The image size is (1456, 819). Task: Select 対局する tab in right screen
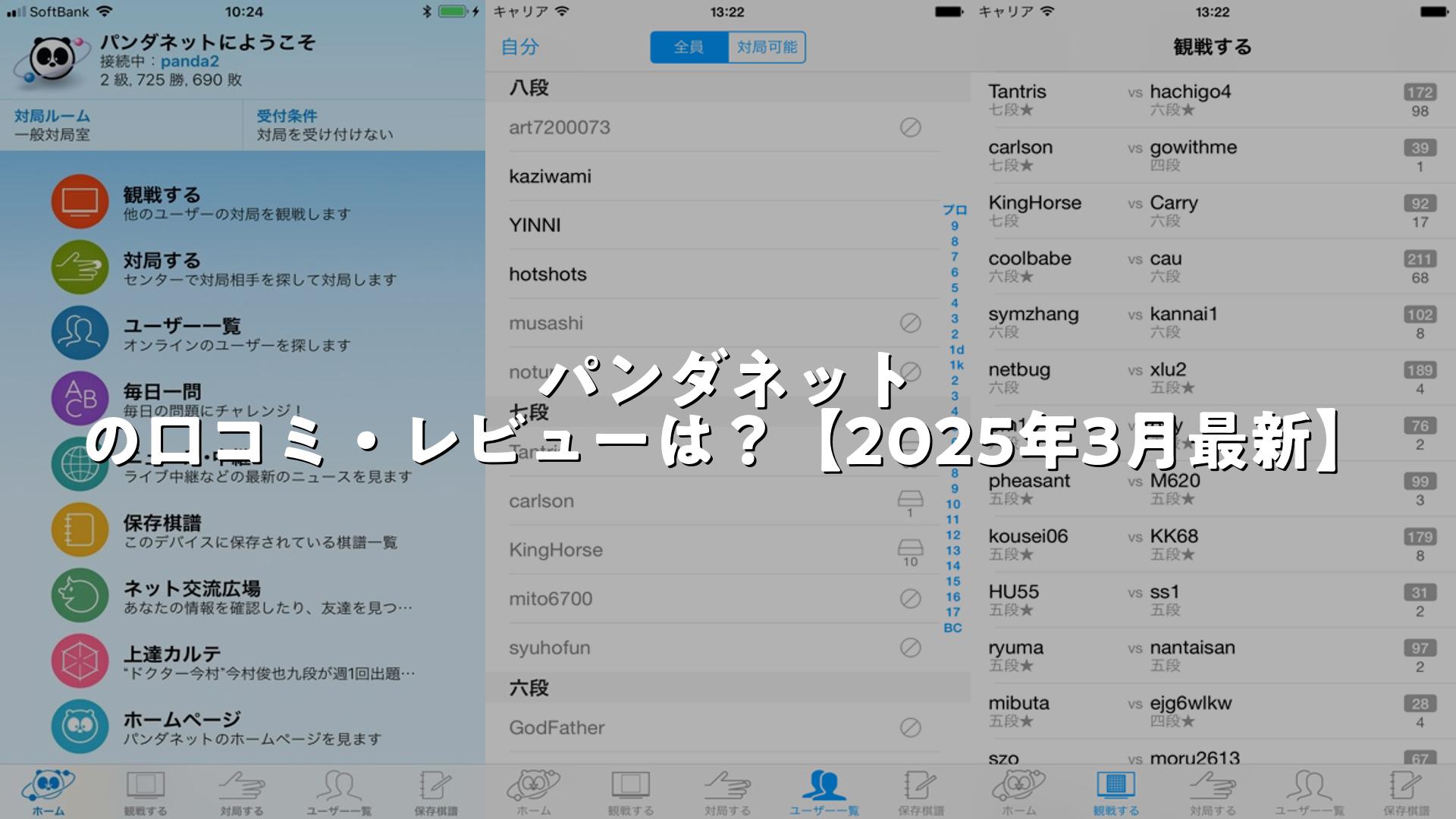[1213, 792]
